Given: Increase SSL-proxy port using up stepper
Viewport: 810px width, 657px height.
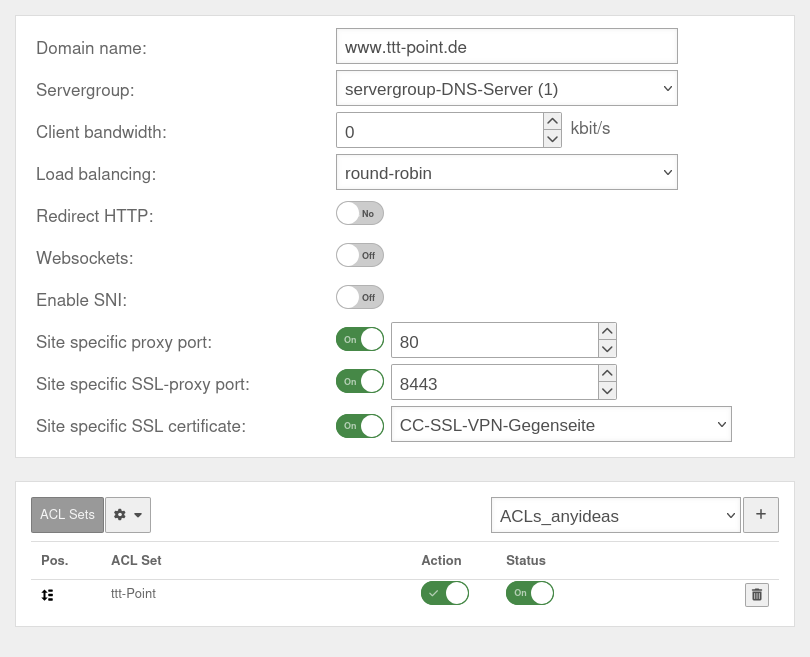Looking at the screenshot, I should pos(608,373).
